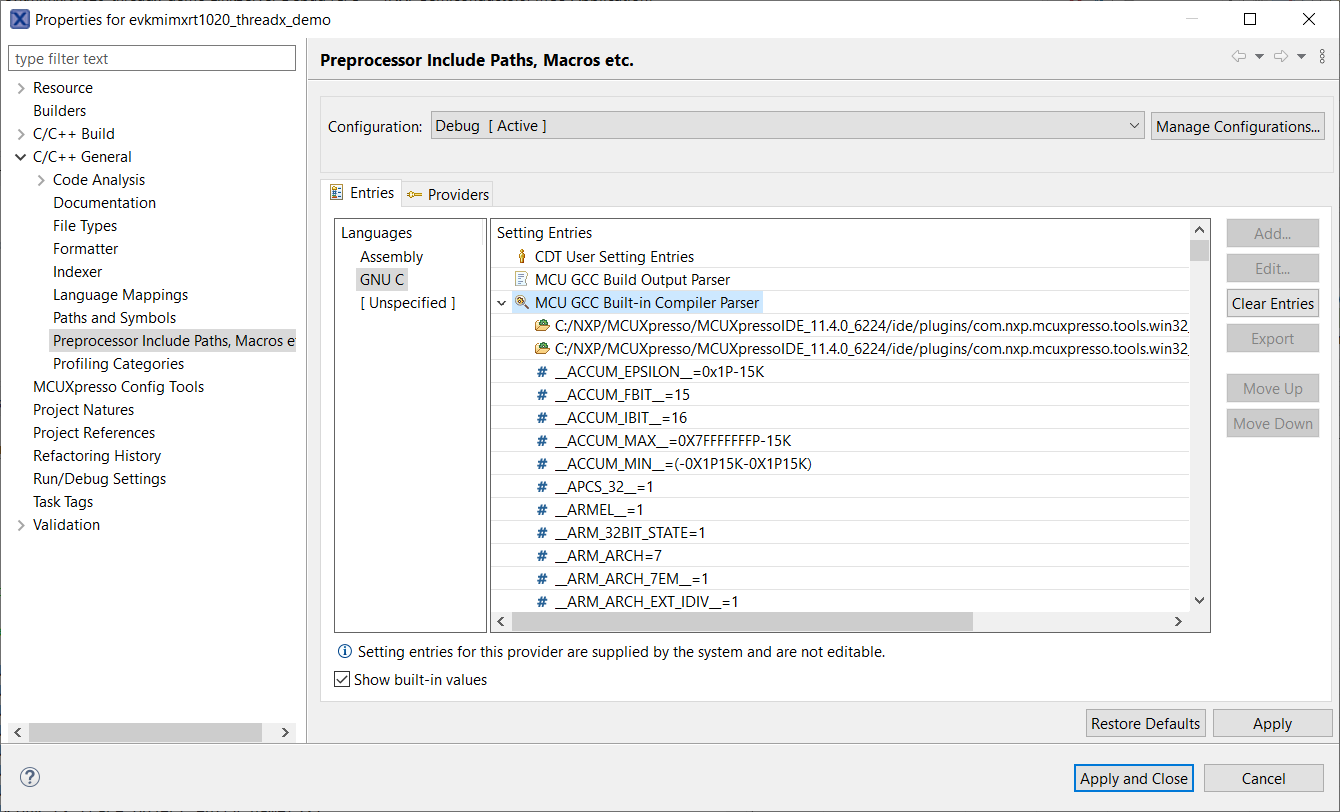1340x812 pixels.
Task: Open the view menu three-dots icon
Action: point(1322,57)
